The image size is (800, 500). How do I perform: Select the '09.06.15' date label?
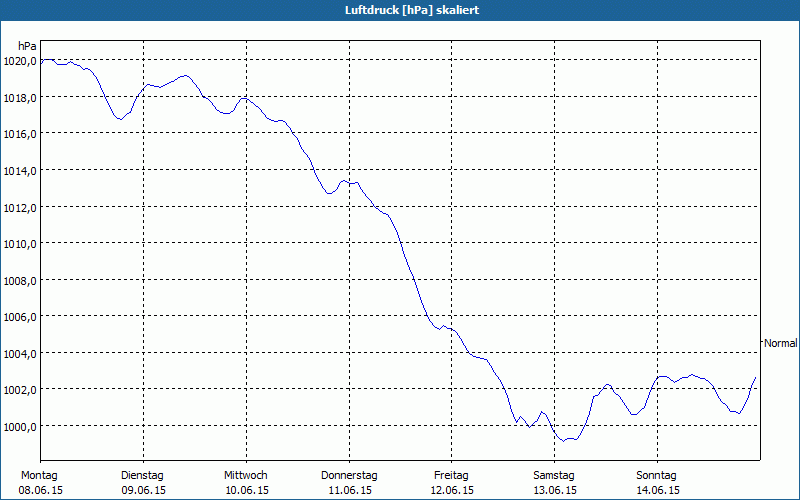[x=143, y=490]
